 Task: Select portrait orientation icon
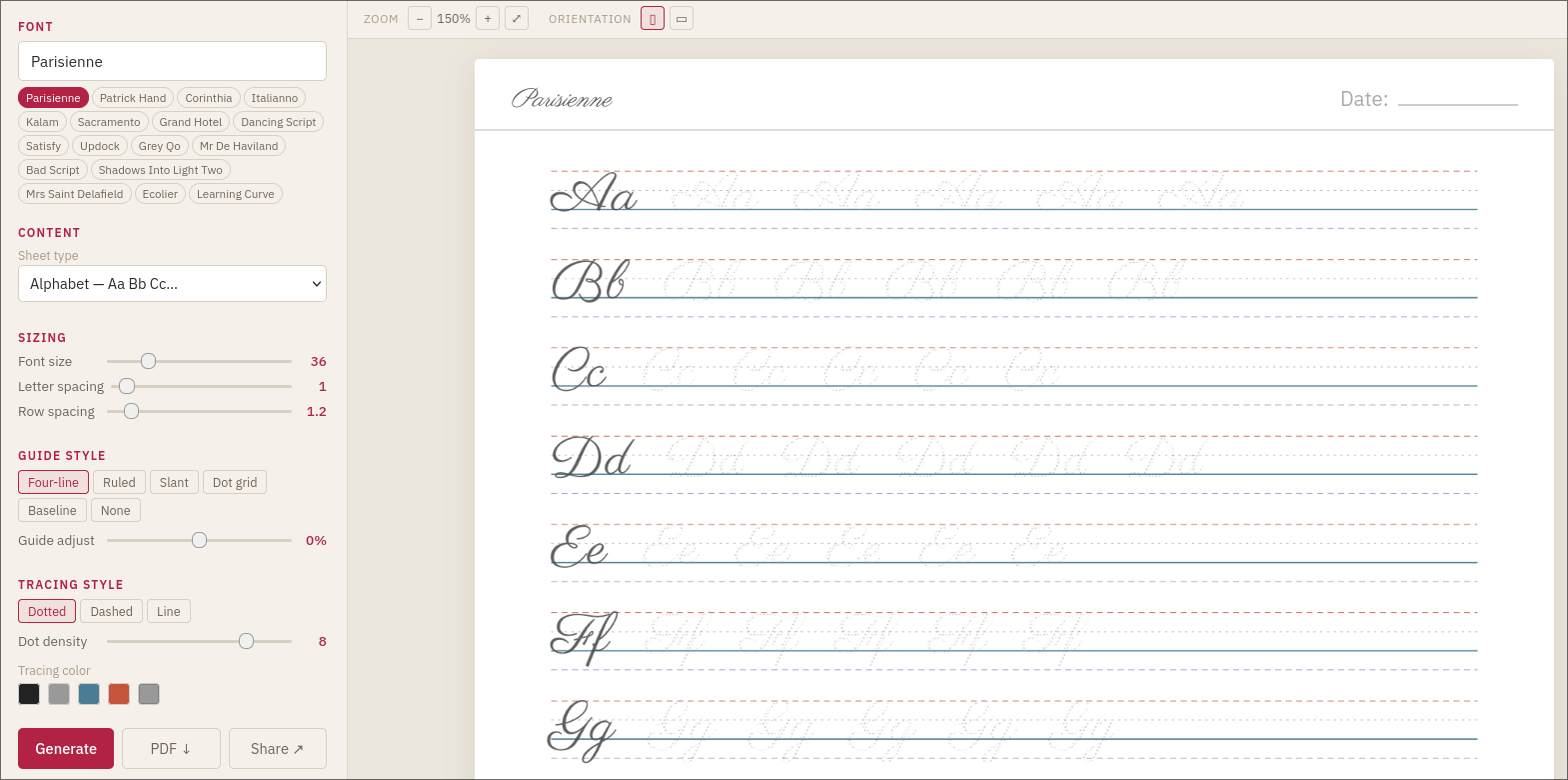tap(653, 19)
